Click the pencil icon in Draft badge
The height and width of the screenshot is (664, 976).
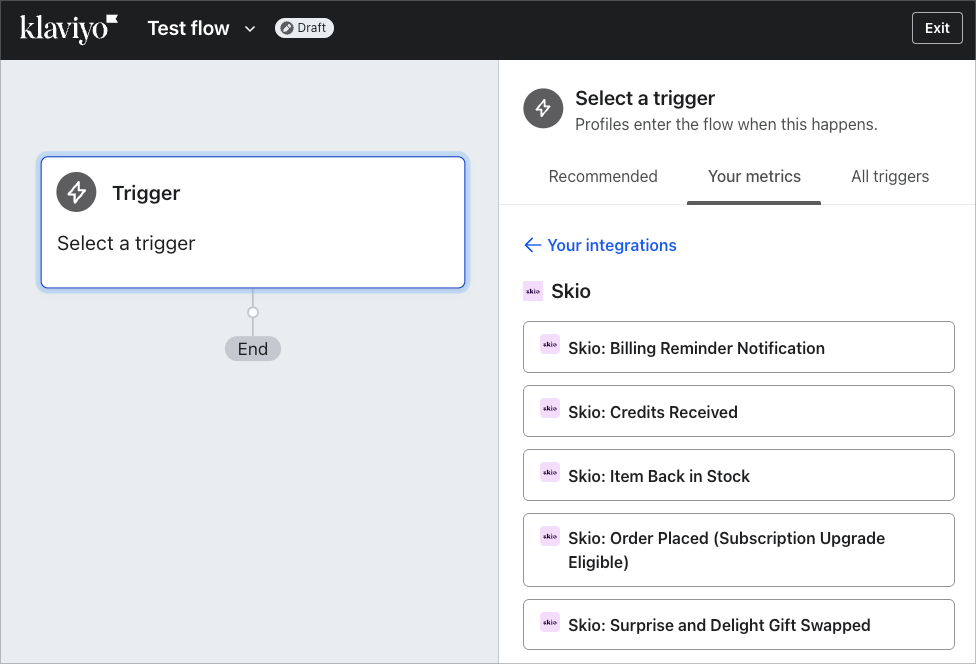coord(287,28)
